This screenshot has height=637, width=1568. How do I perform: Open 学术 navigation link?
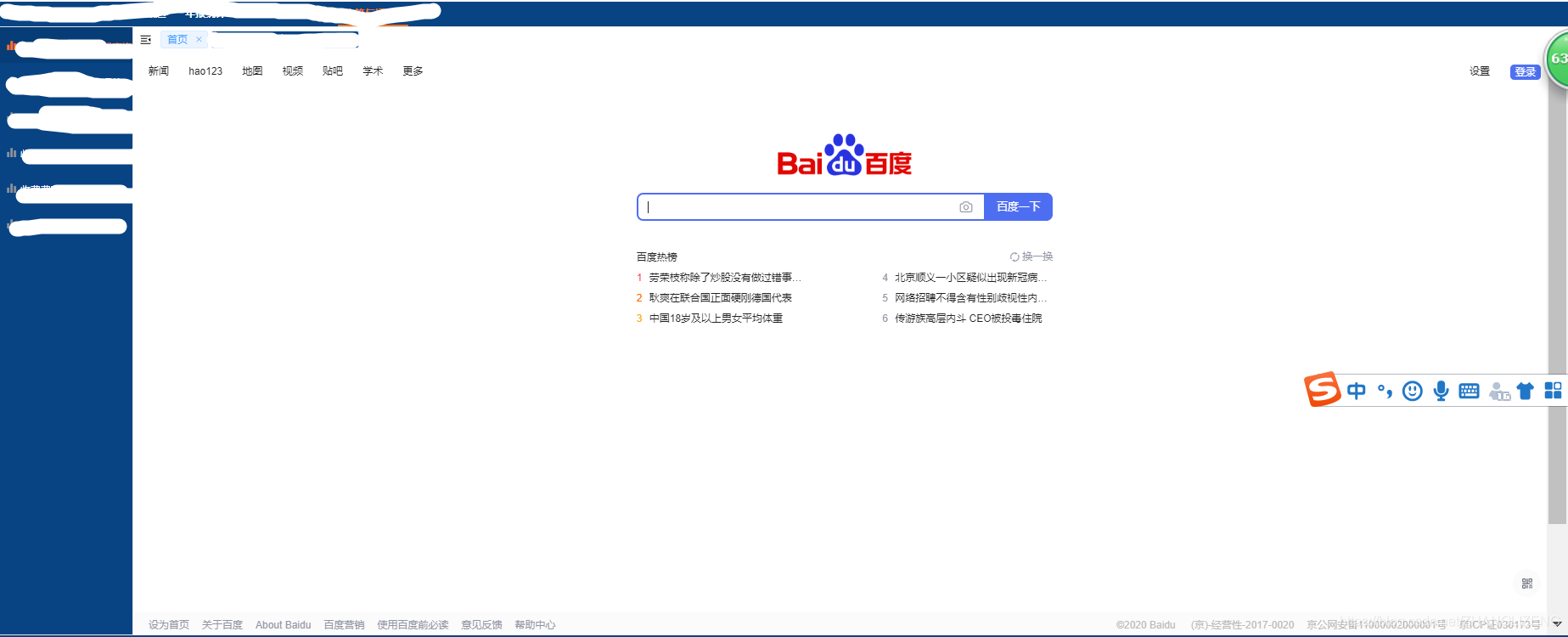(x=373, y=71)
